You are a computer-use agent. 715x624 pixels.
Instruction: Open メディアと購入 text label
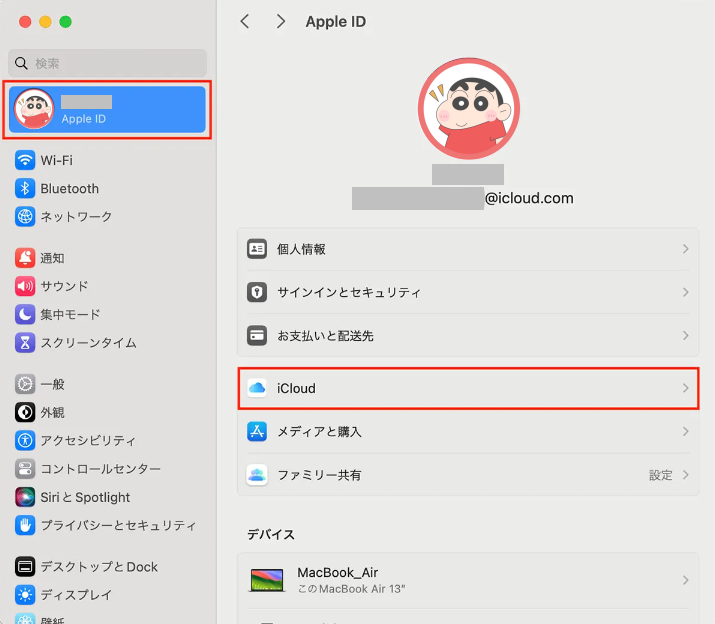(x=319, y=432)
